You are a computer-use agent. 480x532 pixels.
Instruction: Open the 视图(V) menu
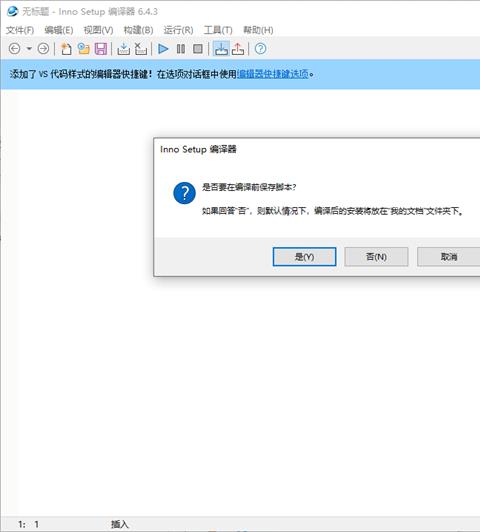coord(98,30)
